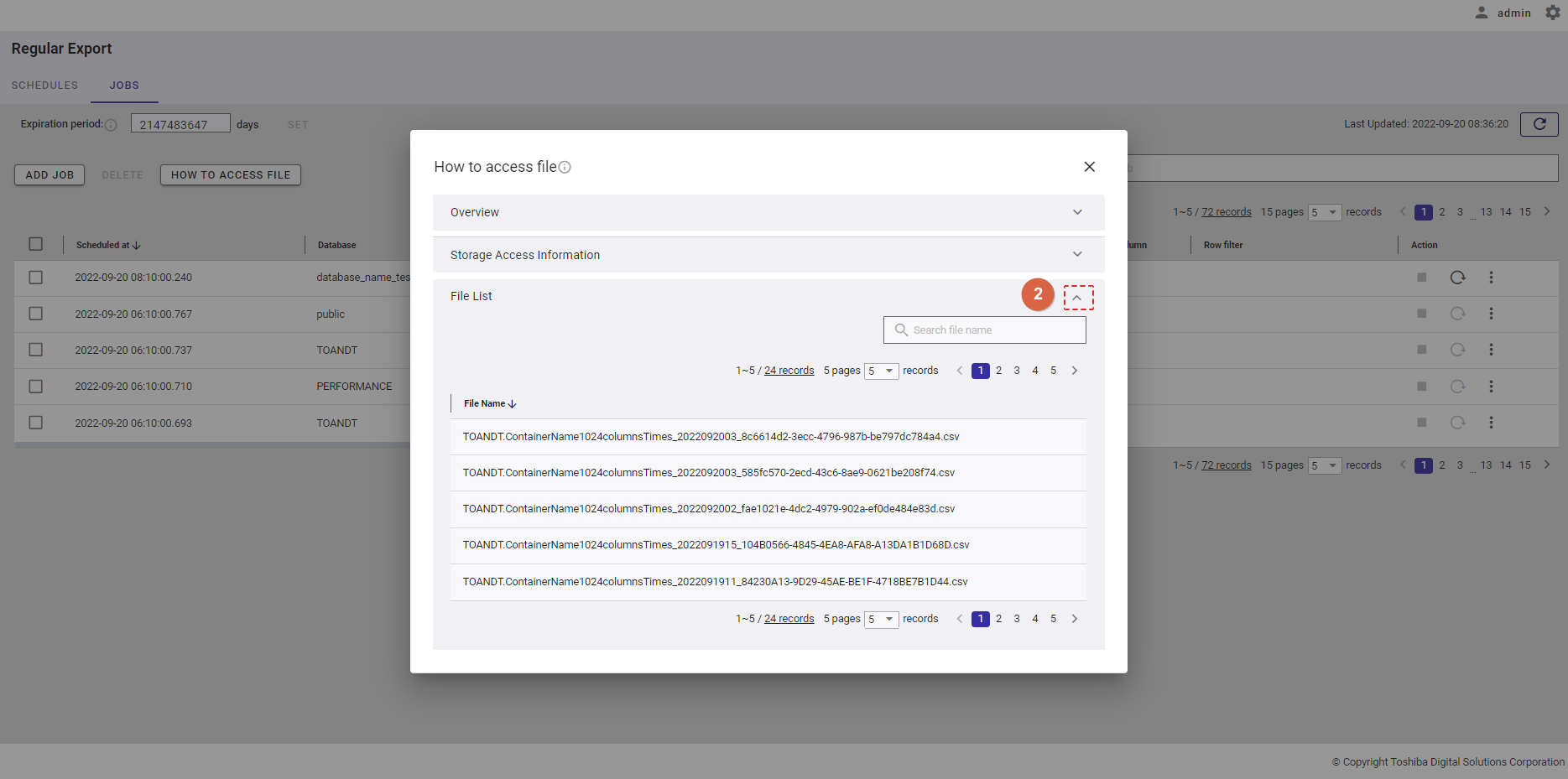Click next page arrow above file list
Screen dimensions: 1568x779
tap(1074, 371)
